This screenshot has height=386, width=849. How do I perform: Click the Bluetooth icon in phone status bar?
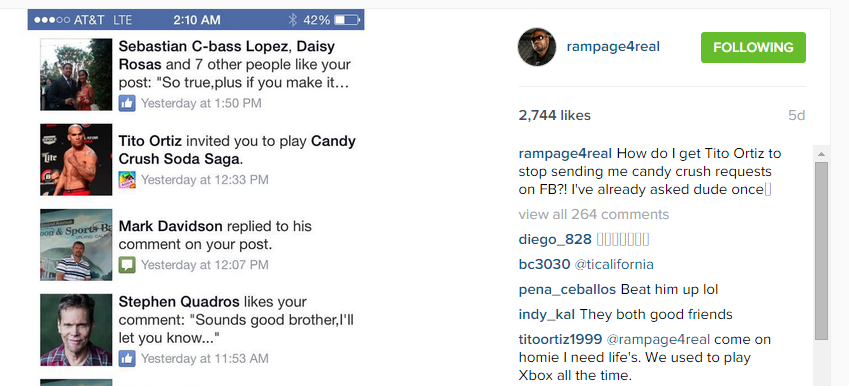(x=292, y=20)
